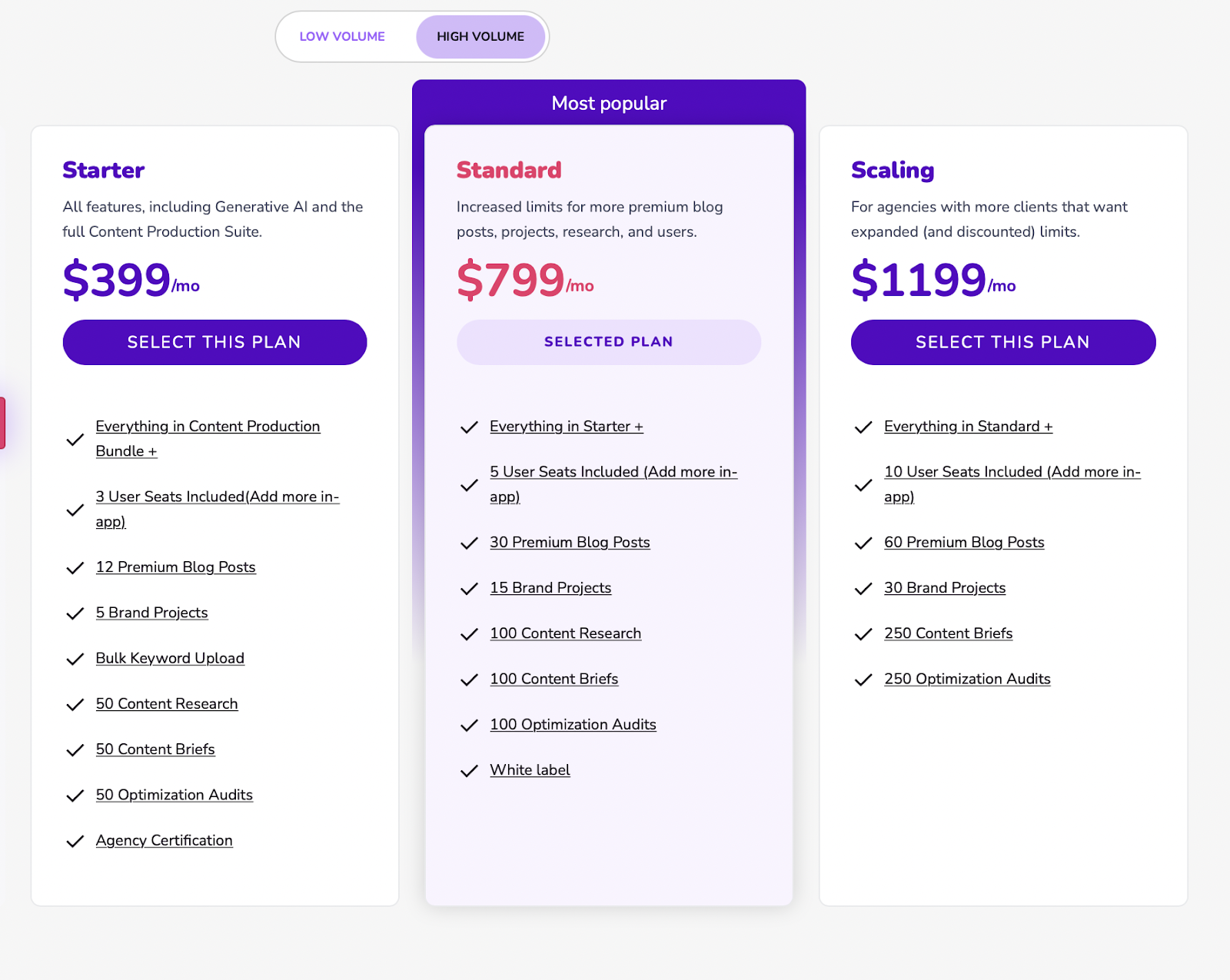1230x980 pixels.
Task: Click the checkmark next to 60 Premium Blog Posts
Action: pyautogui.click(x=863, y=543)
